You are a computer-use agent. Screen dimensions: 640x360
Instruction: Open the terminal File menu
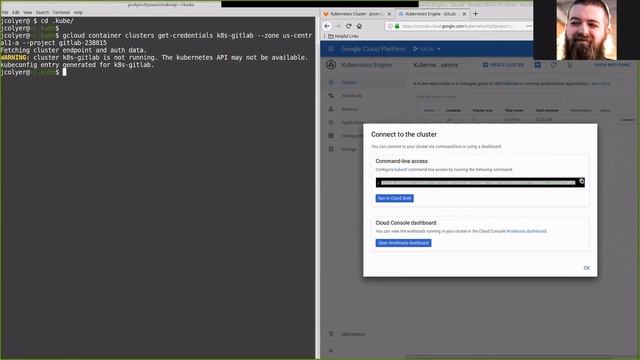click(5, 13)
